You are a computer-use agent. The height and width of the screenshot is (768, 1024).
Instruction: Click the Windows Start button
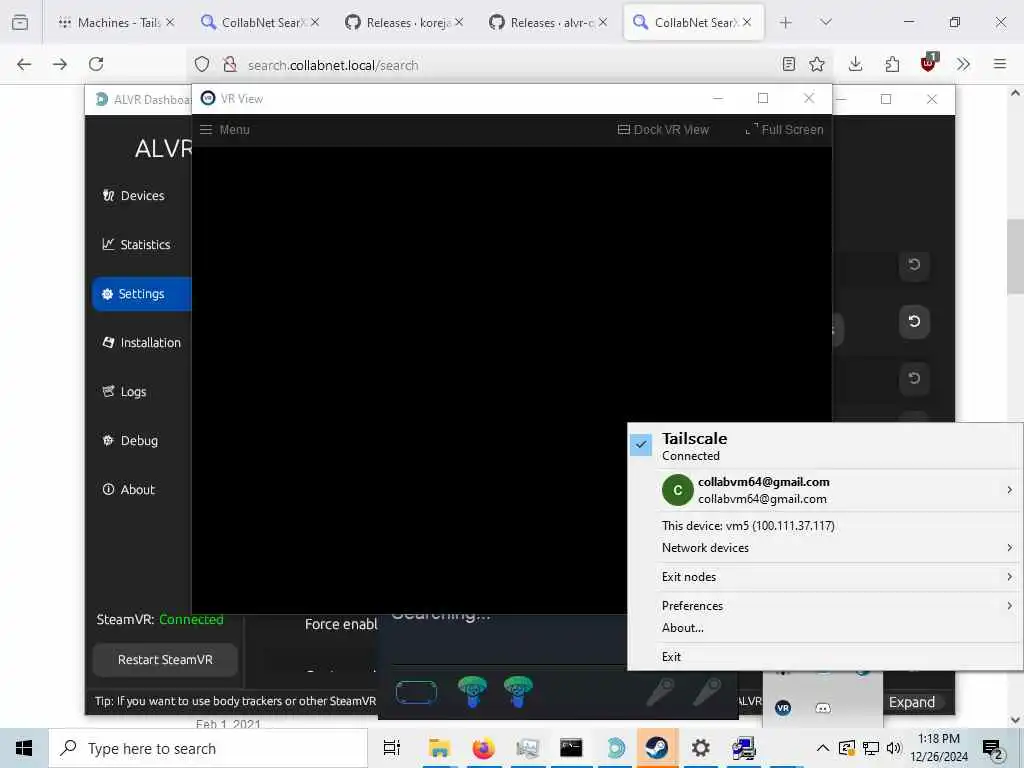tap(24, 748)
